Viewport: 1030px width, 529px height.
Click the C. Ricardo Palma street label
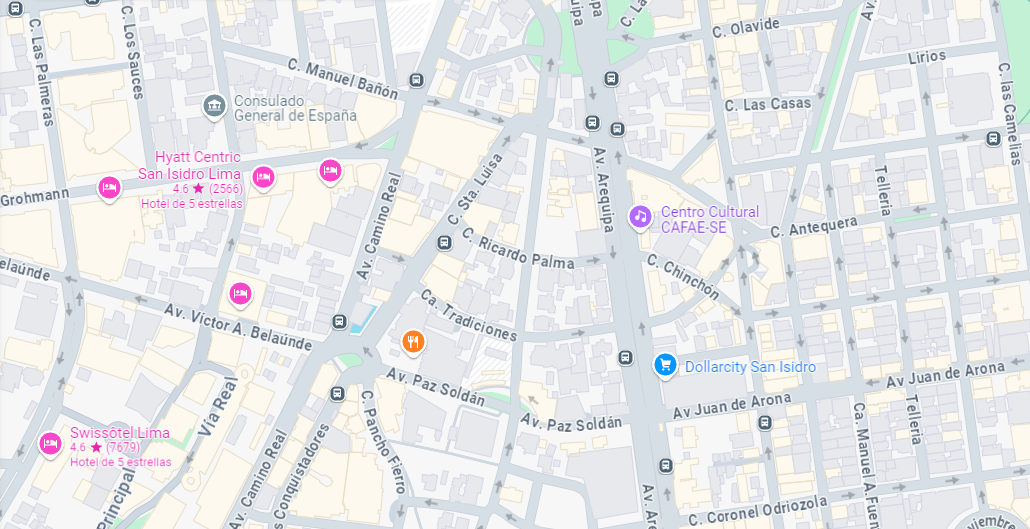click(x=517, y=248)
